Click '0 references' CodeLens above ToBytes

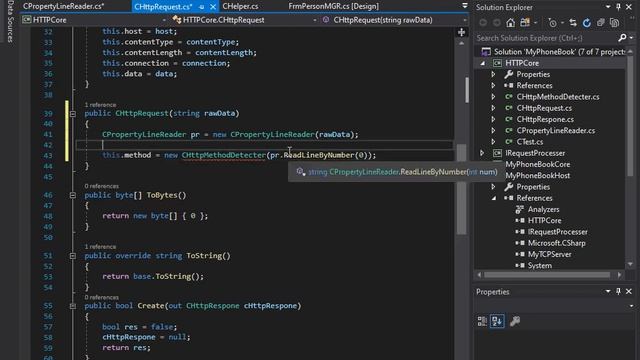tap(102, 186)
